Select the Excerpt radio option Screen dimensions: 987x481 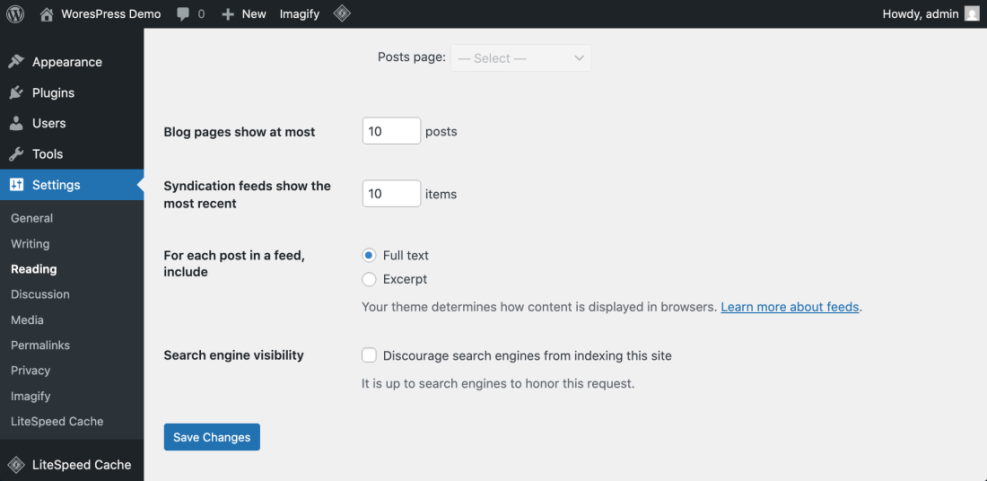pyautogui.click(x=369, y=279)
